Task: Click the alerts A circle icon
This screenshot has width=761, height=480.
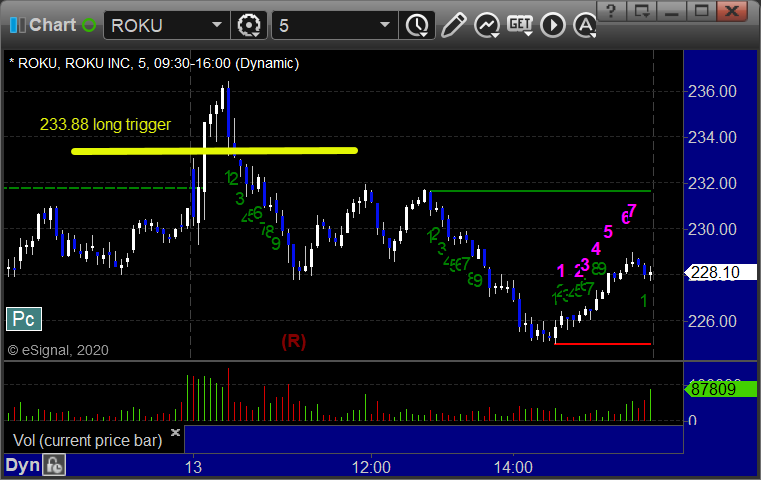Action: 585,25
